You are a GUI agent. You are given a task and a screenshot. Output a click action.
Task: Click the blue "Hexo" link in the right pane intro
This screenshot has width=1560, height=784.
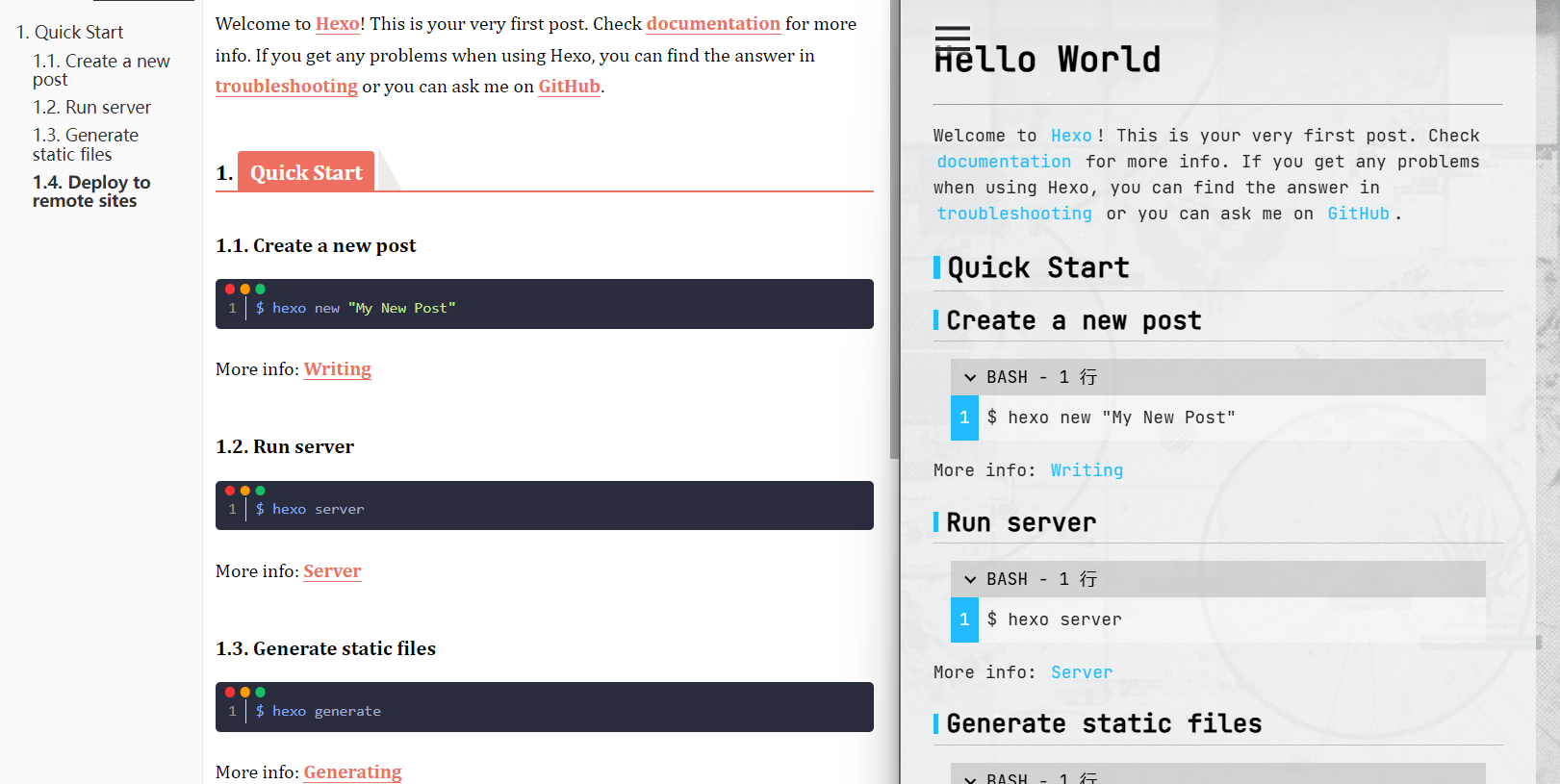click(1071, 136)
